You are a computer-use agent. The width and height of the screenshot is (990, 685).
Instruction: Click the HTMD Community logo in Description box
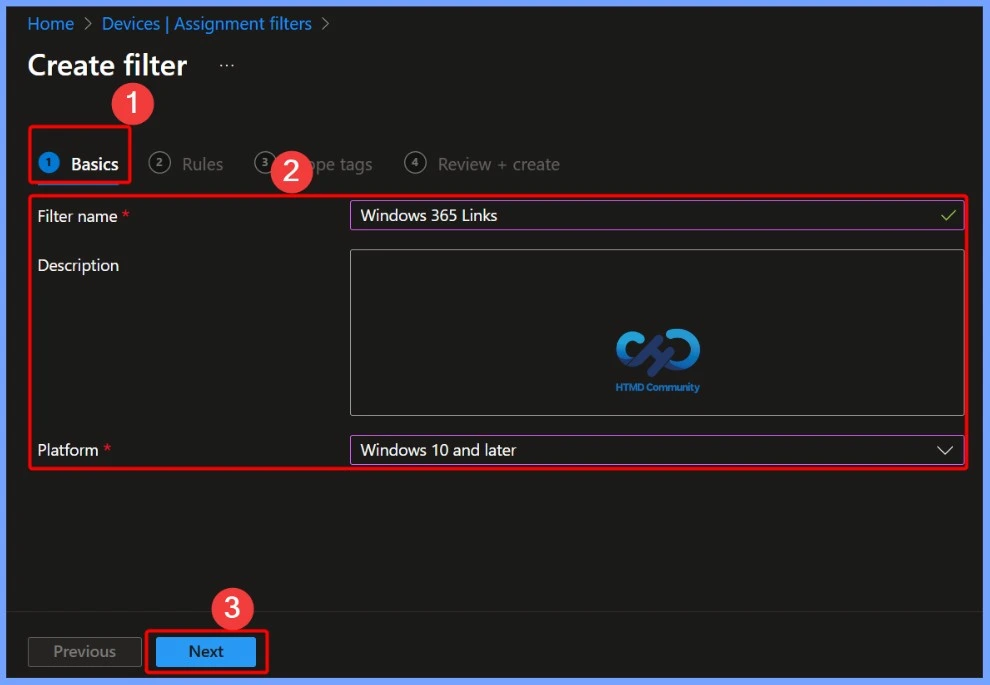tap(656, 355)
